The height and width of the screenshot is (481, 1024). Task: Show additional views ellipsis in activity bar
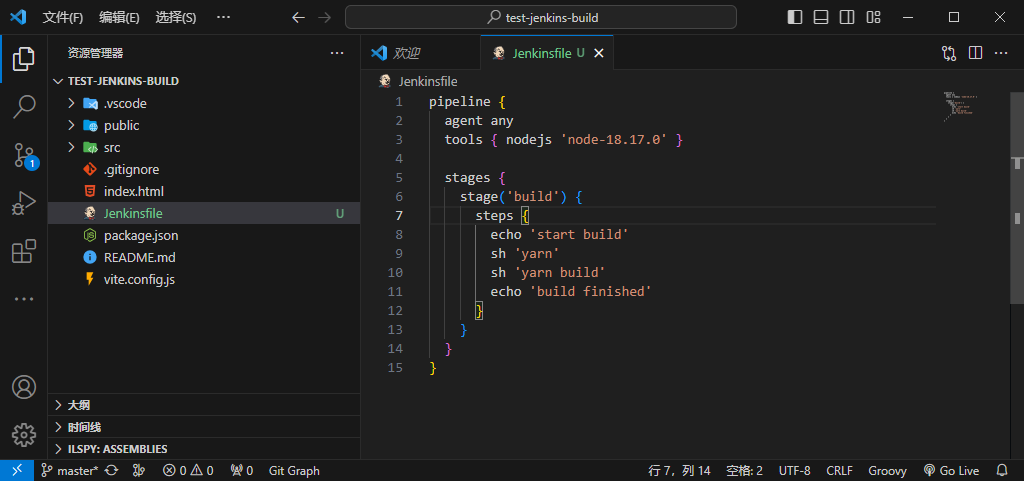tap(24, 299)
